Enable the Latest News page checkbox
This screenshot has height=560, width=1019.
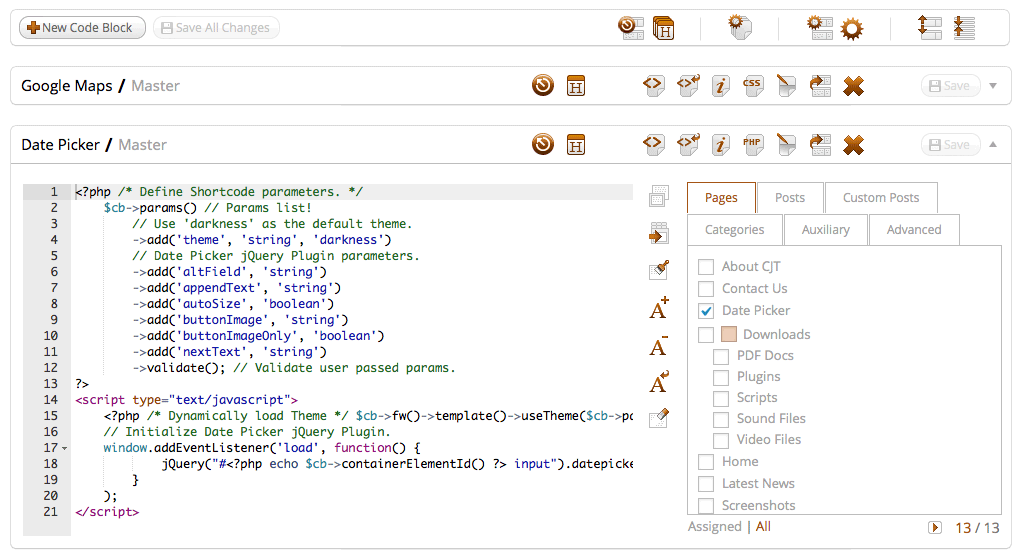point(706,484)
